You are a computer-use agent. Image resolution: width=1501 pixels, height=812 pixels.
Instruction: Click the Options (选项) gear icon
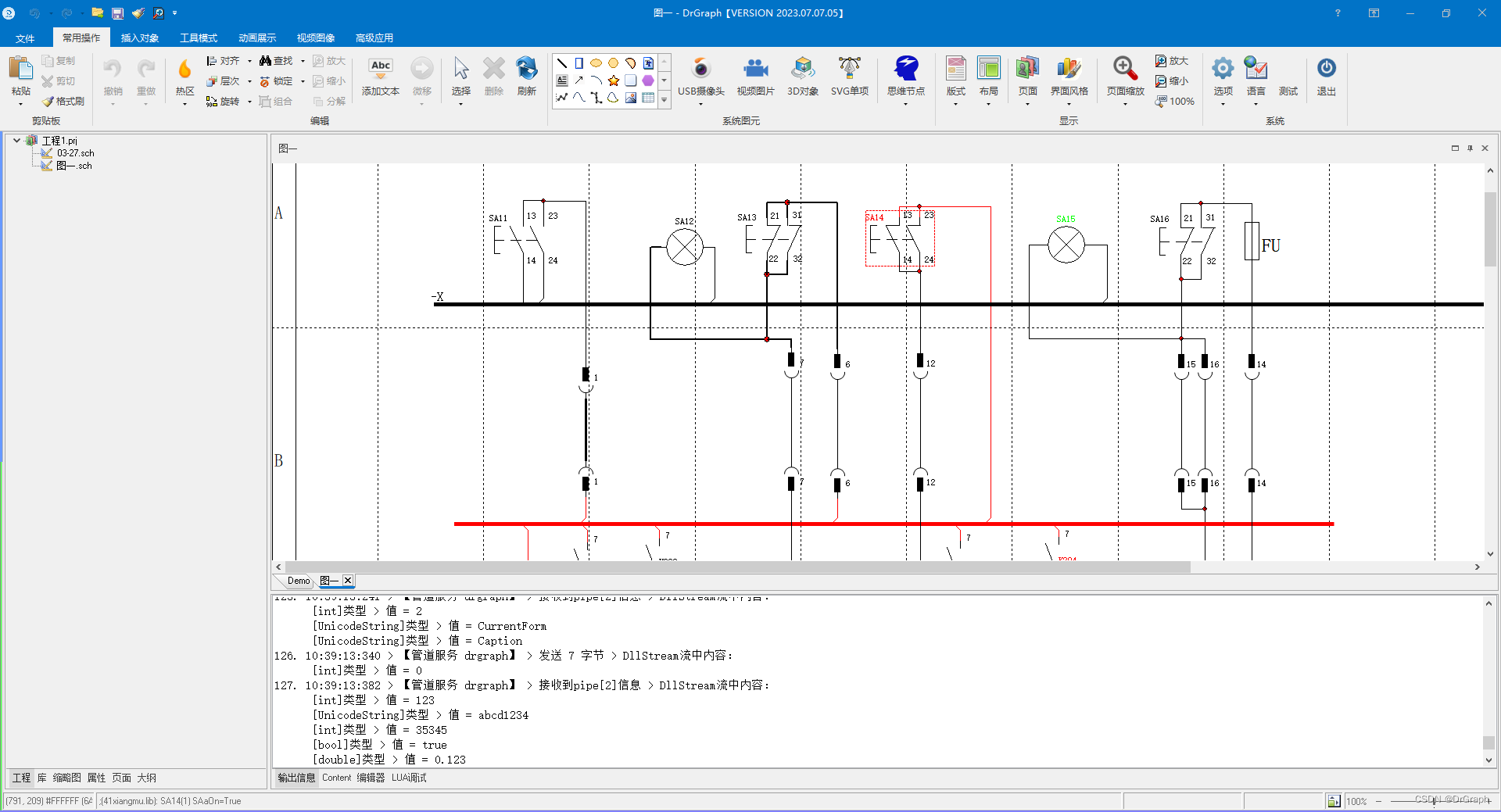[1223, 69]
